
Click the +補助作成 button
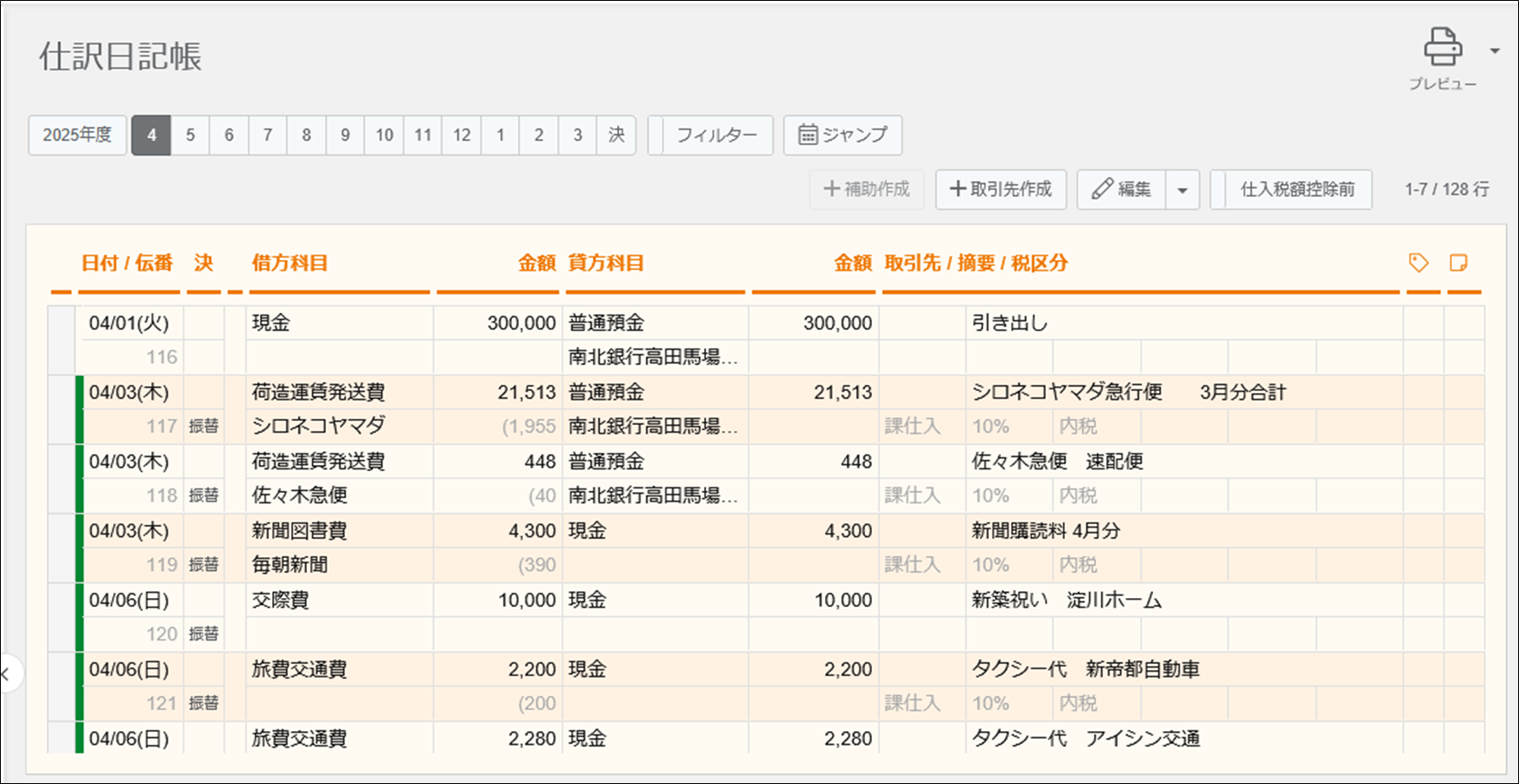coord(866,189)
